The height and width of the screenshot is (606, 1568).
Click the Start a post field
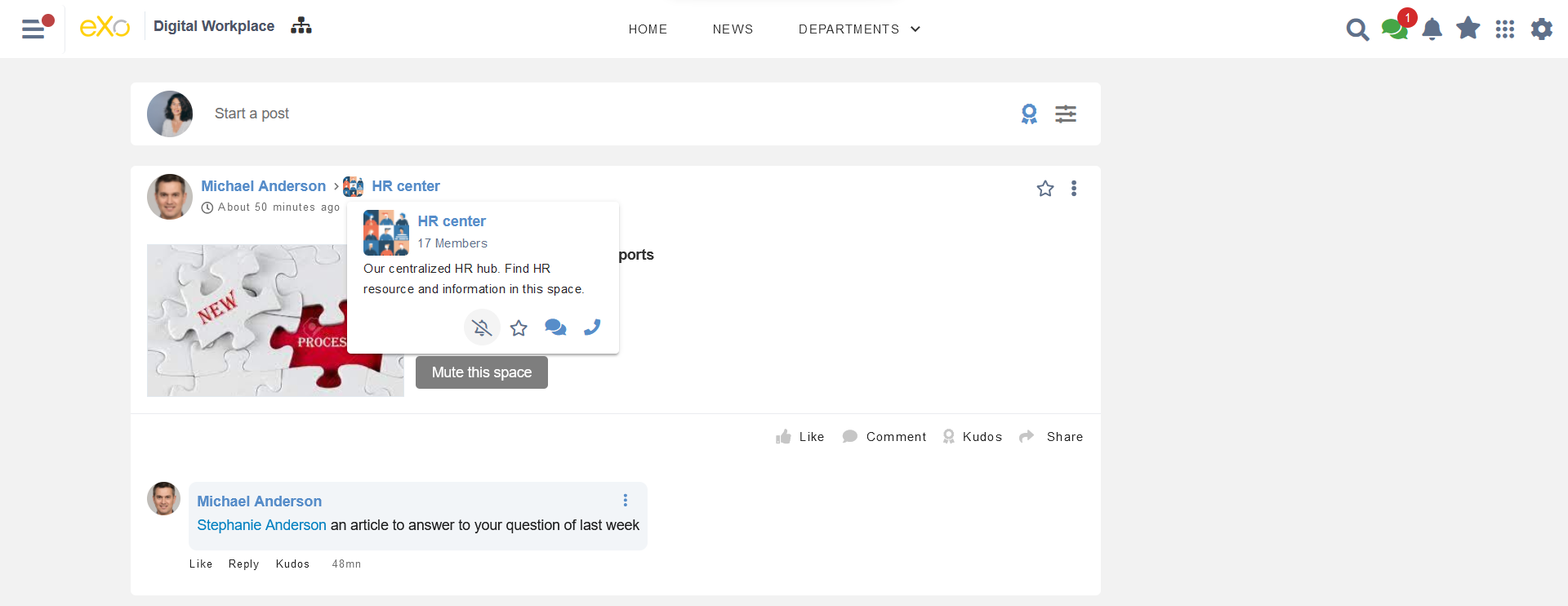pos(252,114)
